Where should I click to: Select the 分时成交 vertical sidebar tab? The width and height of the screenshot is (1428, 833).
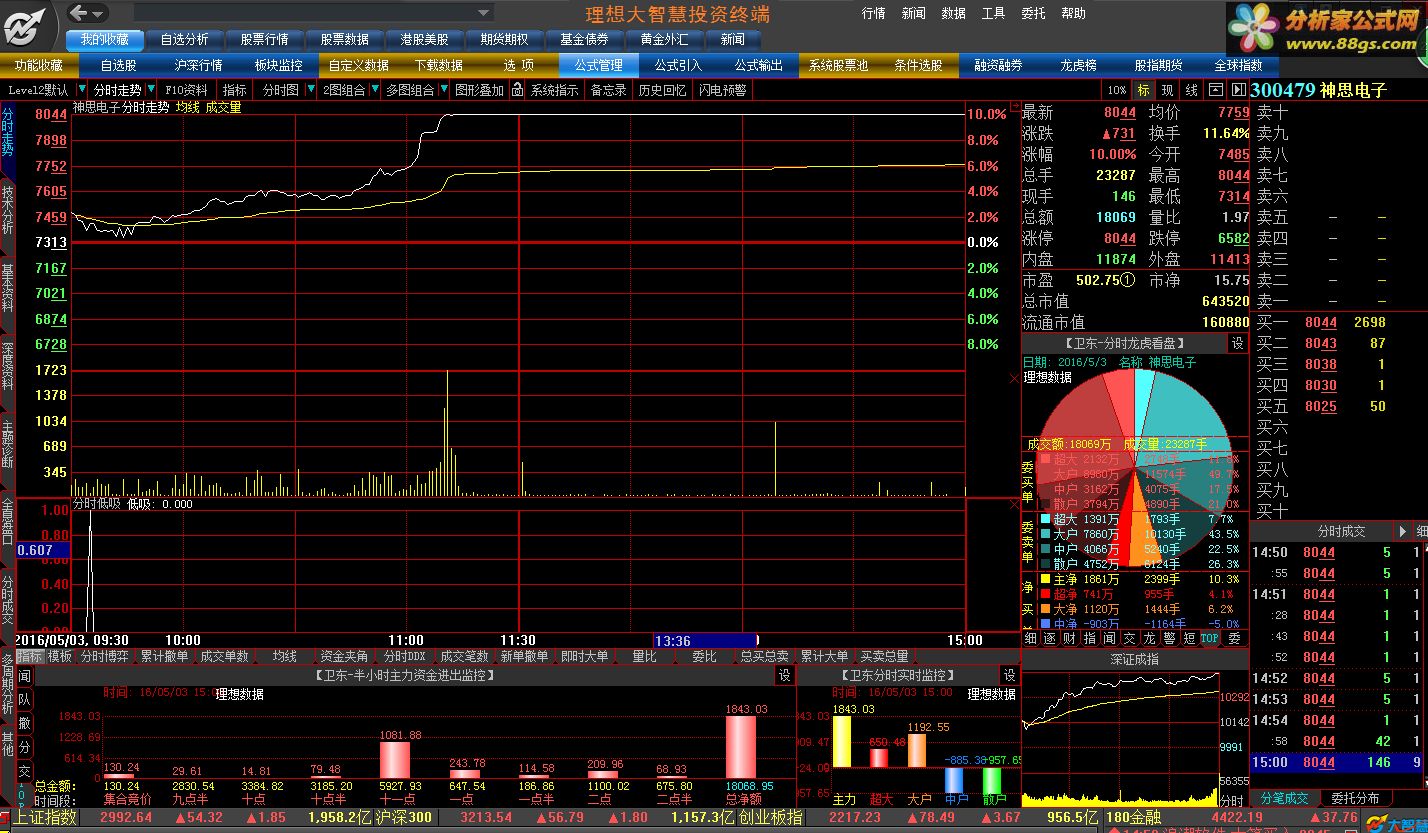(x=8, y=600)
